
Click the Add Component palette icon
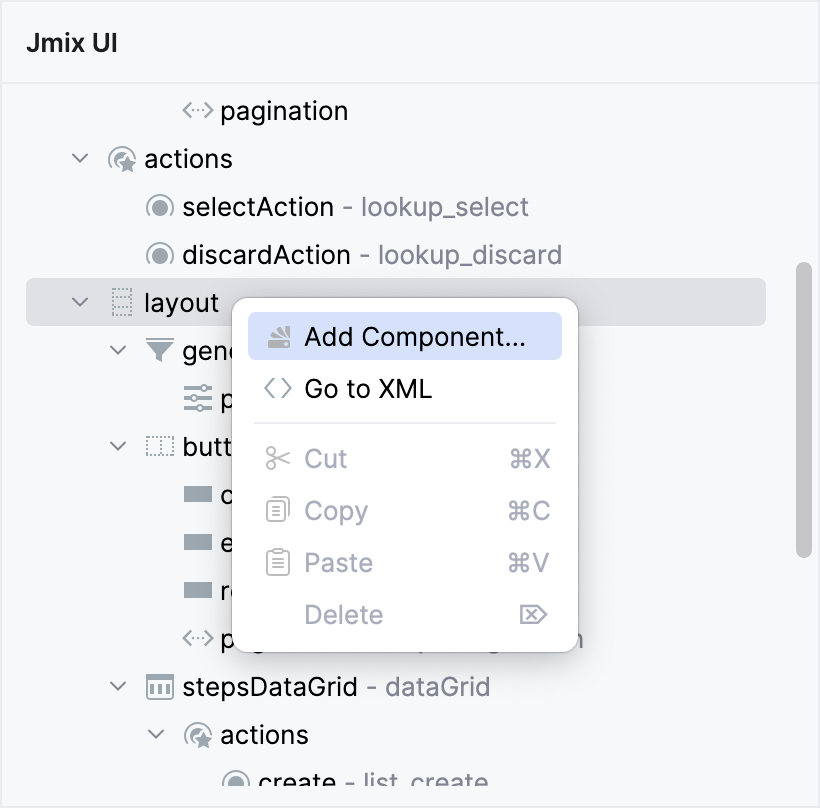click(277, 336)
